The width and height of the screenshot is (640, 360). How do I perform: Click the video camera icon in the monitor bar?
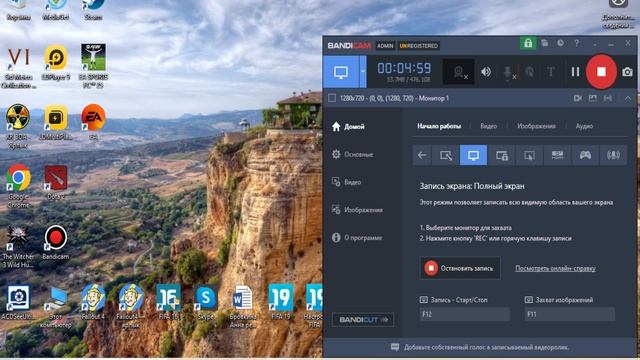[x=578, y=98]
